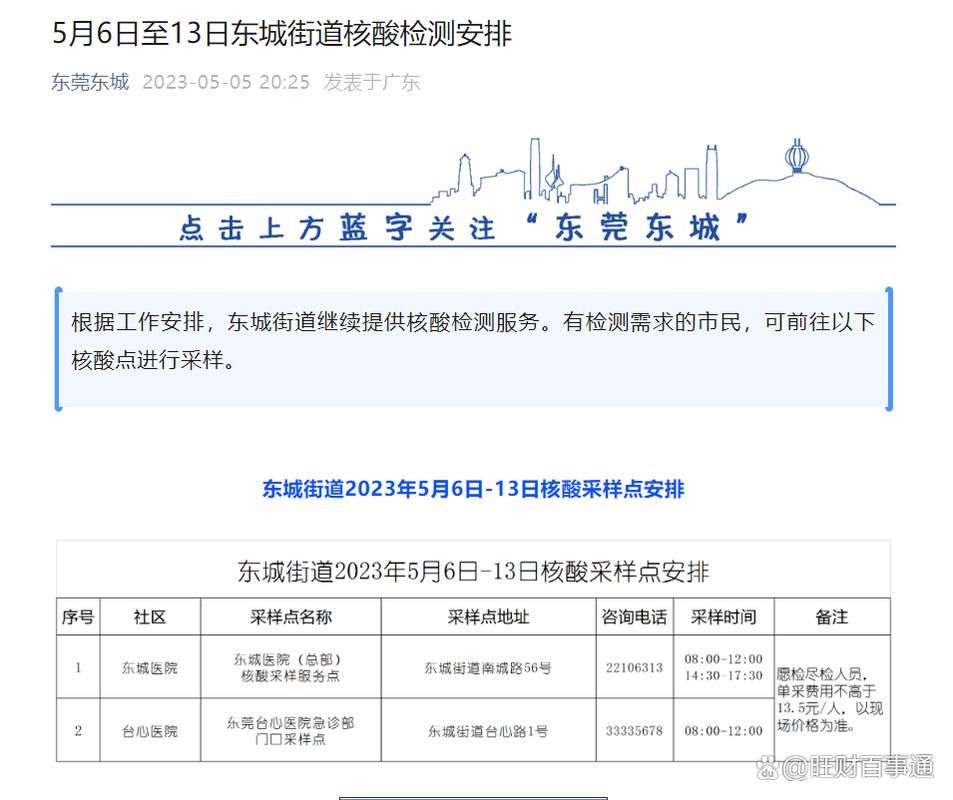
Task: Click the 东莞台心医院急诊部门口采样点 cell
Action: coord(291,730)
